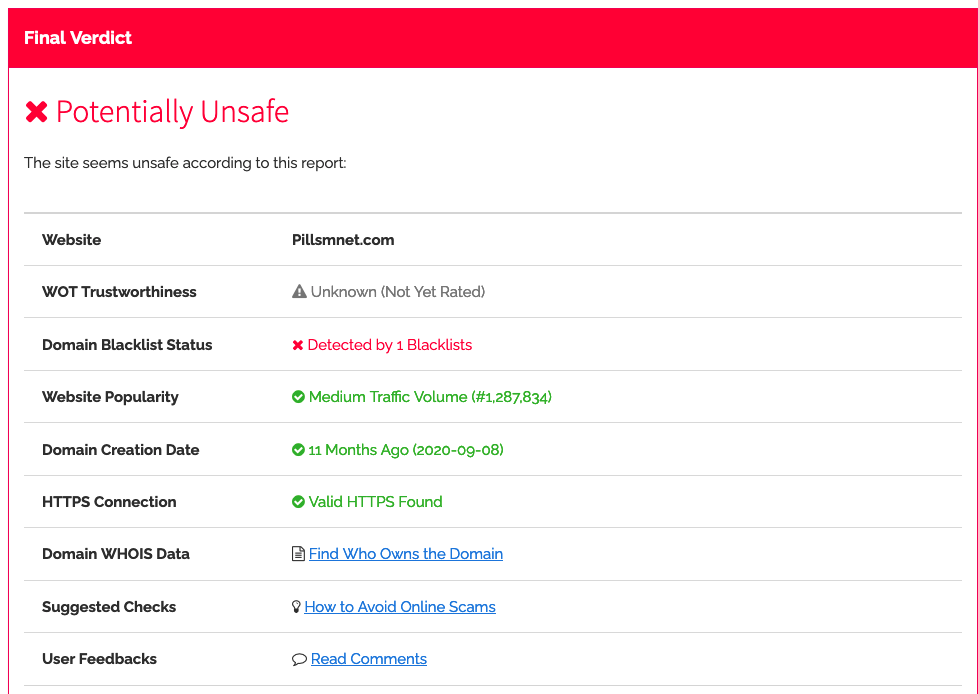Click the warning triangle icon beside Unknown
Image resolution: width=978 pixels, height=694 pixels.
pyautogui.click(x=298, y=292)
